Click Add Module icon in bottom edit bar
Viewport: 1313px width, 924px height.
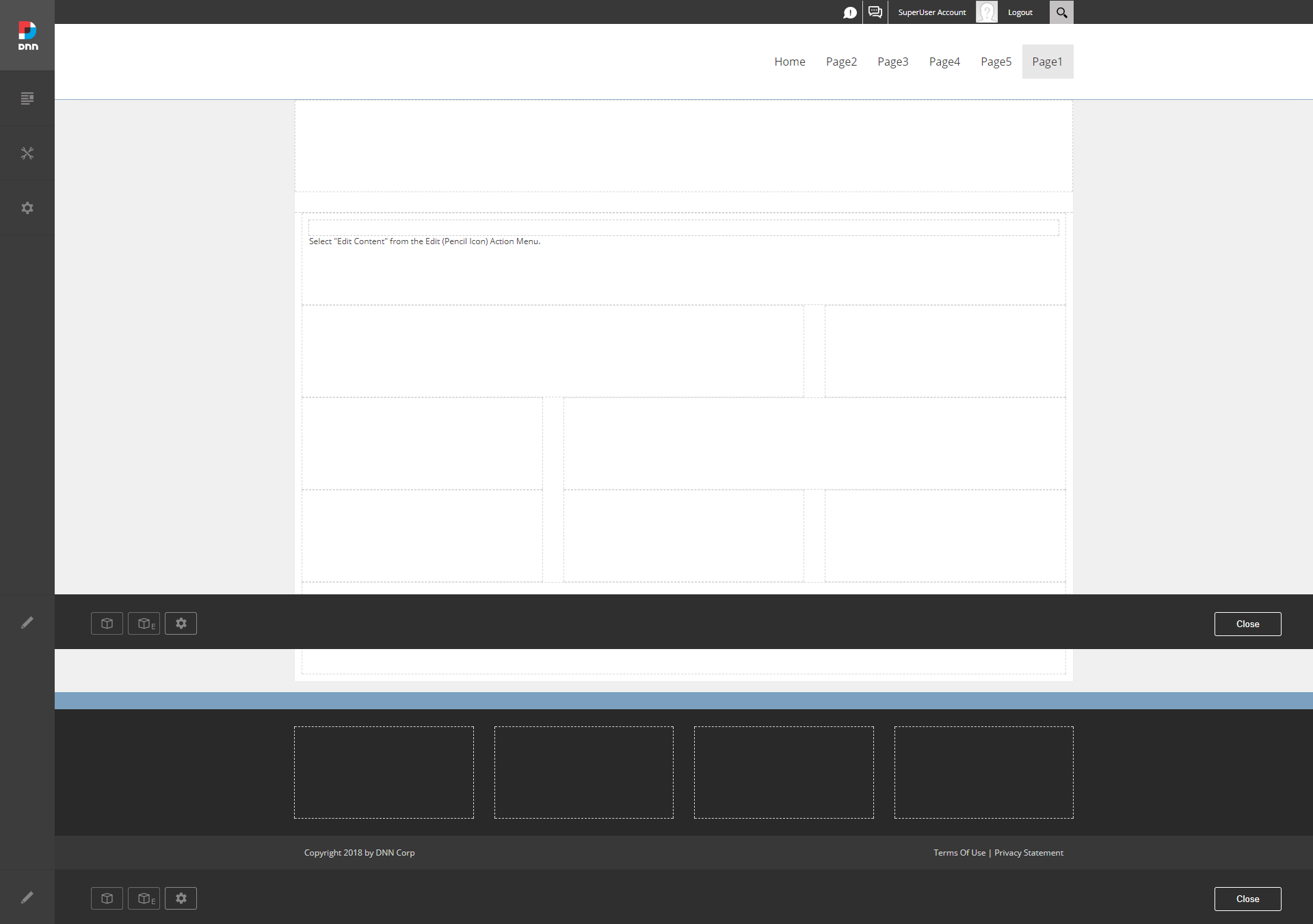click(x=107, y=898)
